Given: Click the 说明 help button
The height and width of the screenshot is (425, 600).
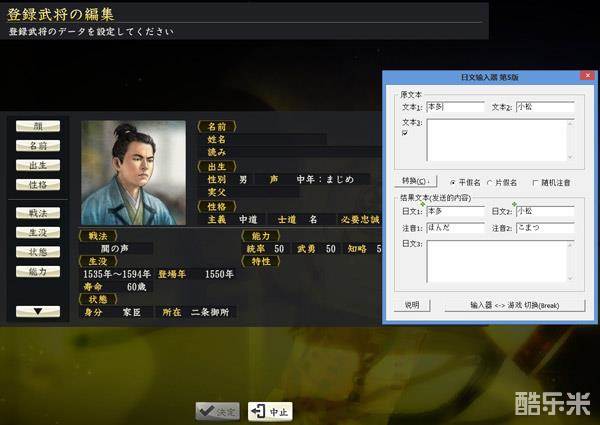Looking at the screenshot, I should 412,305.
